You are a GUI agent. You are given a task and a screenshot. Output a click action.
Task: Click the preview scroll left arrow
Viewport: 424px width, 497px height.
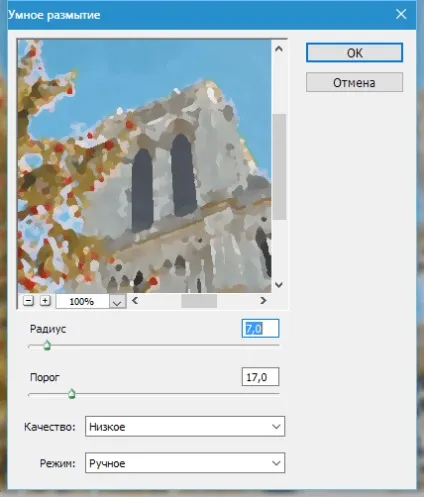(135, 301)
